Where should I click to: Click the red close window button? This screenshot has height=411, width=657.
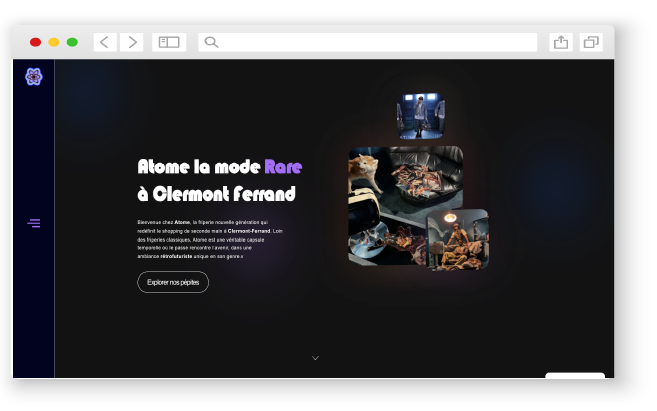[x=36, y=42]
